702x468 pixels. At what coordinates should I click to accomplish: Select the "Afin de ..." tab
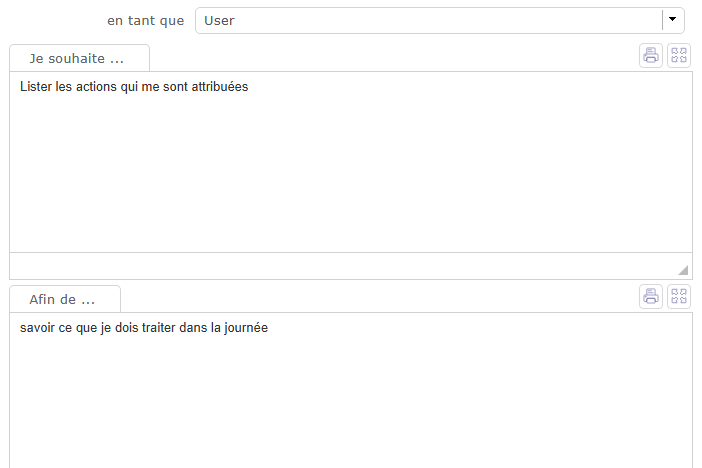click(x=64, y=299)
